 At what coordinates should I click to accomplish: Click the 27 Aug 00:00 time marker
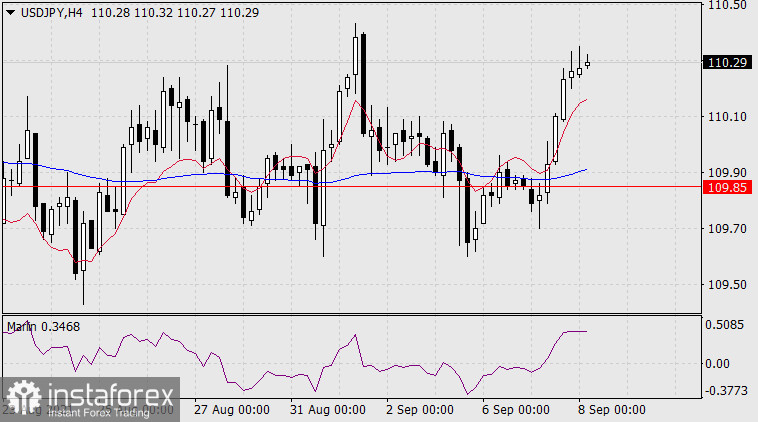pyautogui.click(x=233, y=409)
